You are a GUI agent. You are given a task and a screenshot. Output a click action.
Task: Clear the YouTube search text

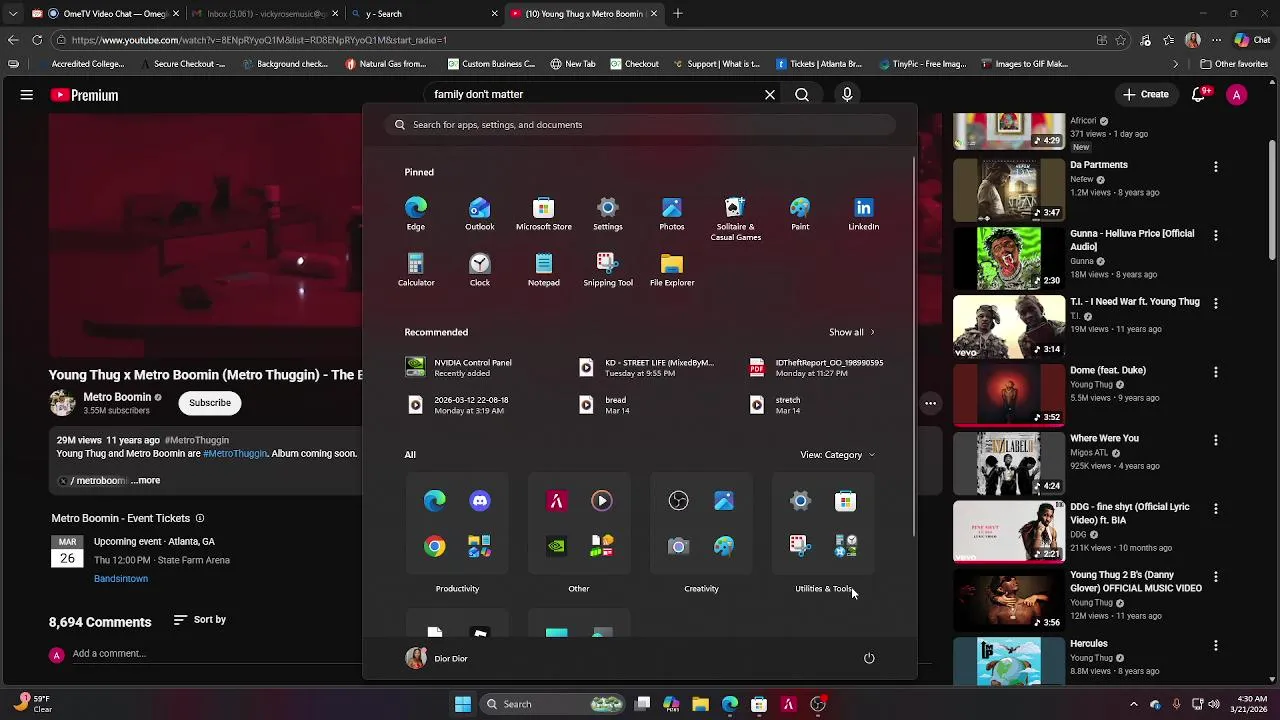pyautogui.click(x=770, y=94)
